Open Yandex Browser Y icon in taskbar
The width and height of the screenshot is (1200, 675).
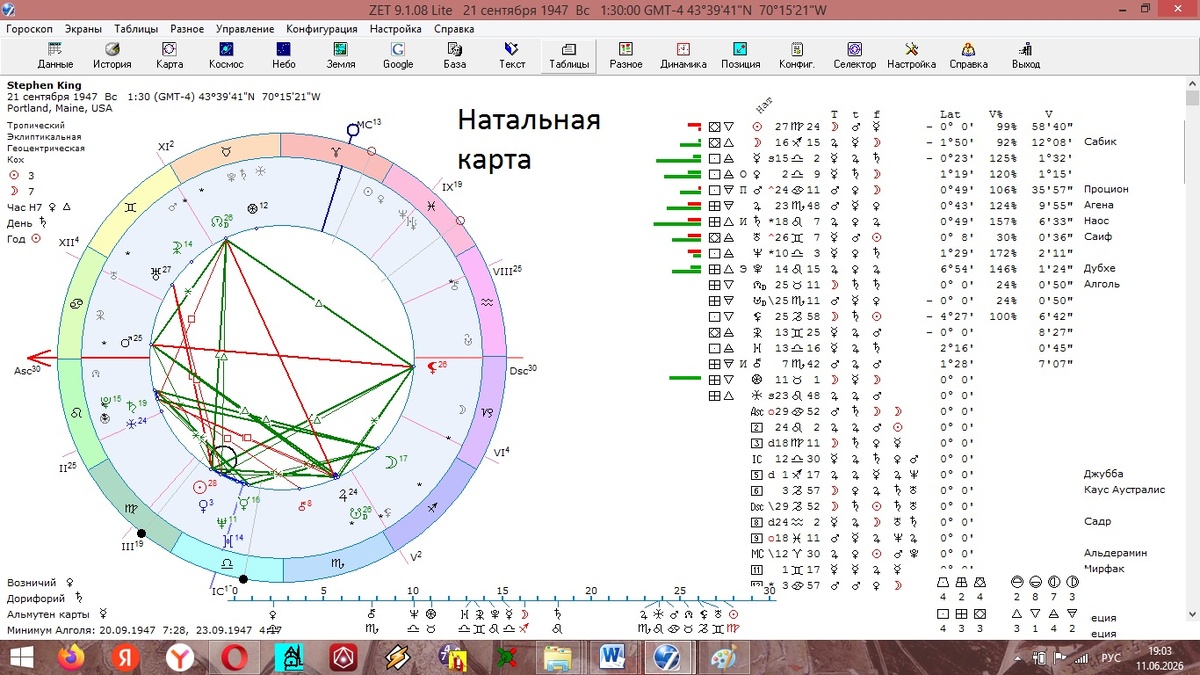coord(181,658)
